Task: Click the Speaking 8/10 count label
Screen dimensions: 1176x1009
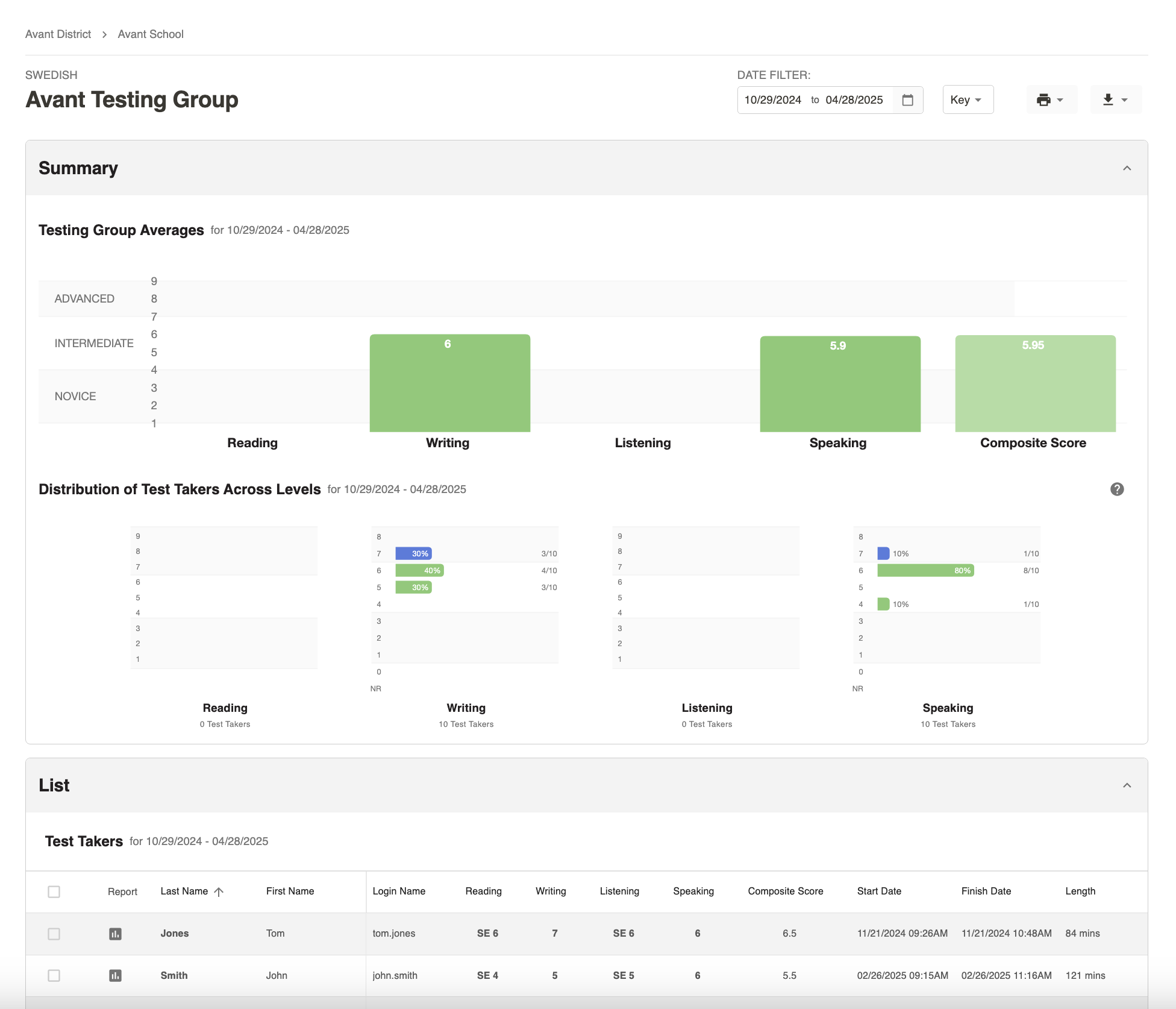Action: point(1031,571)
